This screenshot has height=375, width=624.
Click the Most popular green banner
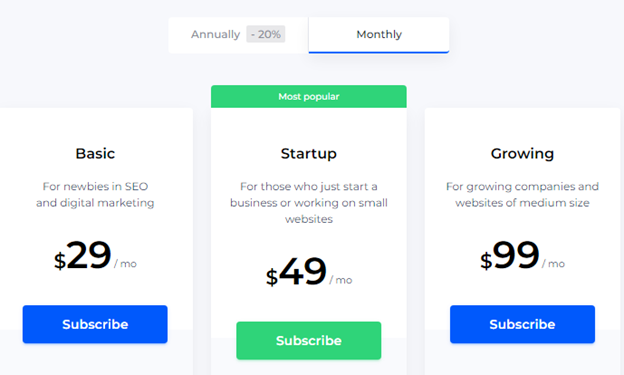(309, 96)
